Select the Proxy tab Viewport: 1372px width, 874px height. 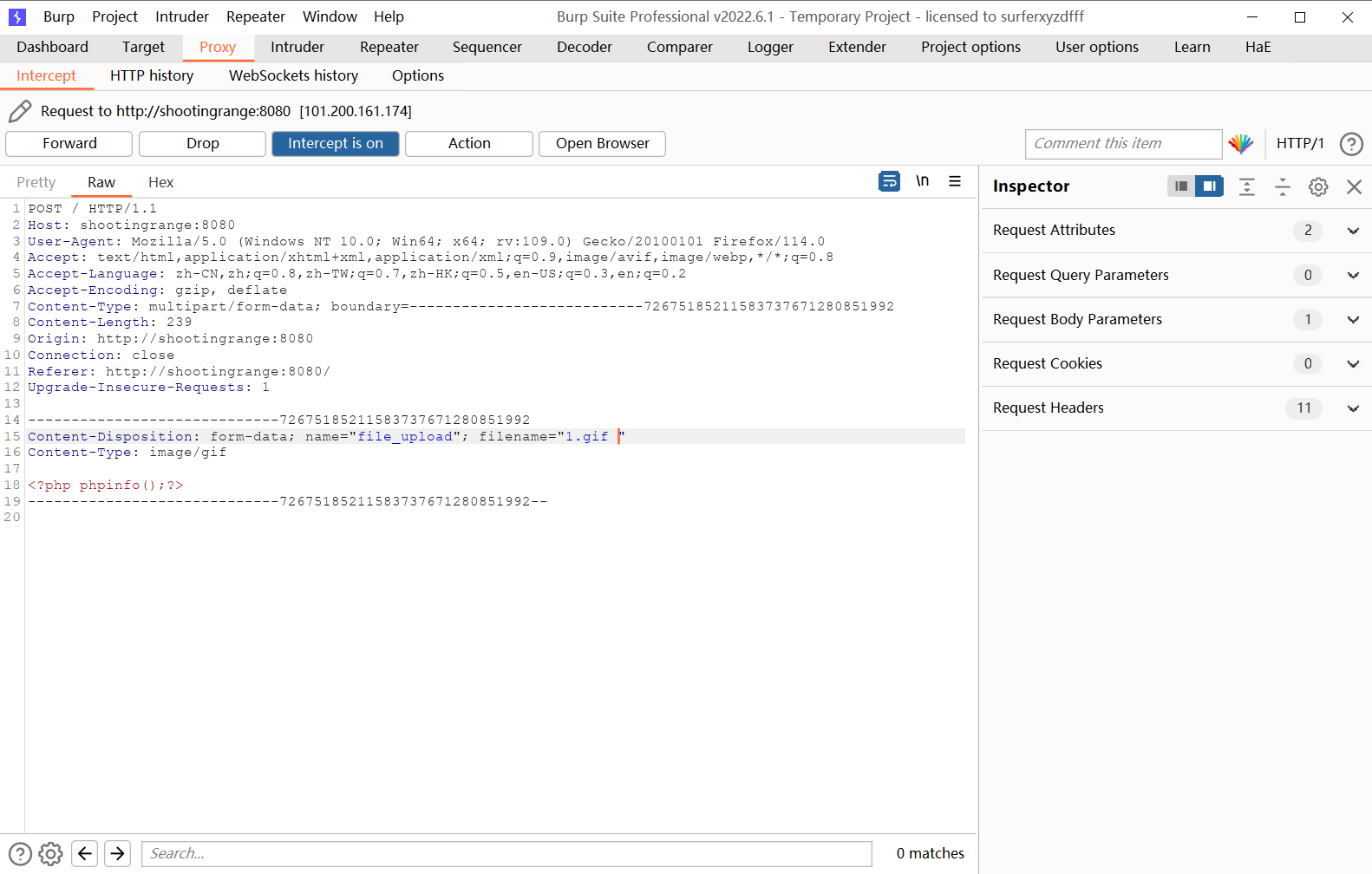tap(218, 47)
